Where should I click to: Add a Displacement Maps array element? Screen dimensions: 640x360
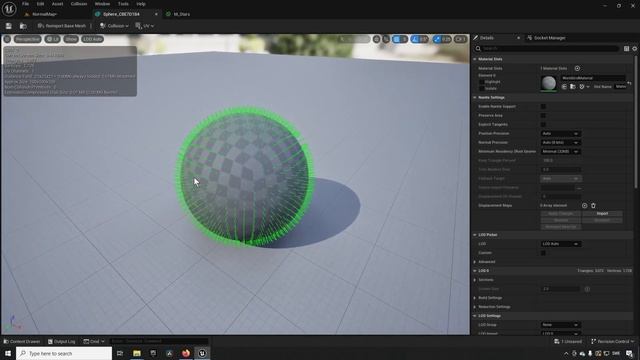584,205
